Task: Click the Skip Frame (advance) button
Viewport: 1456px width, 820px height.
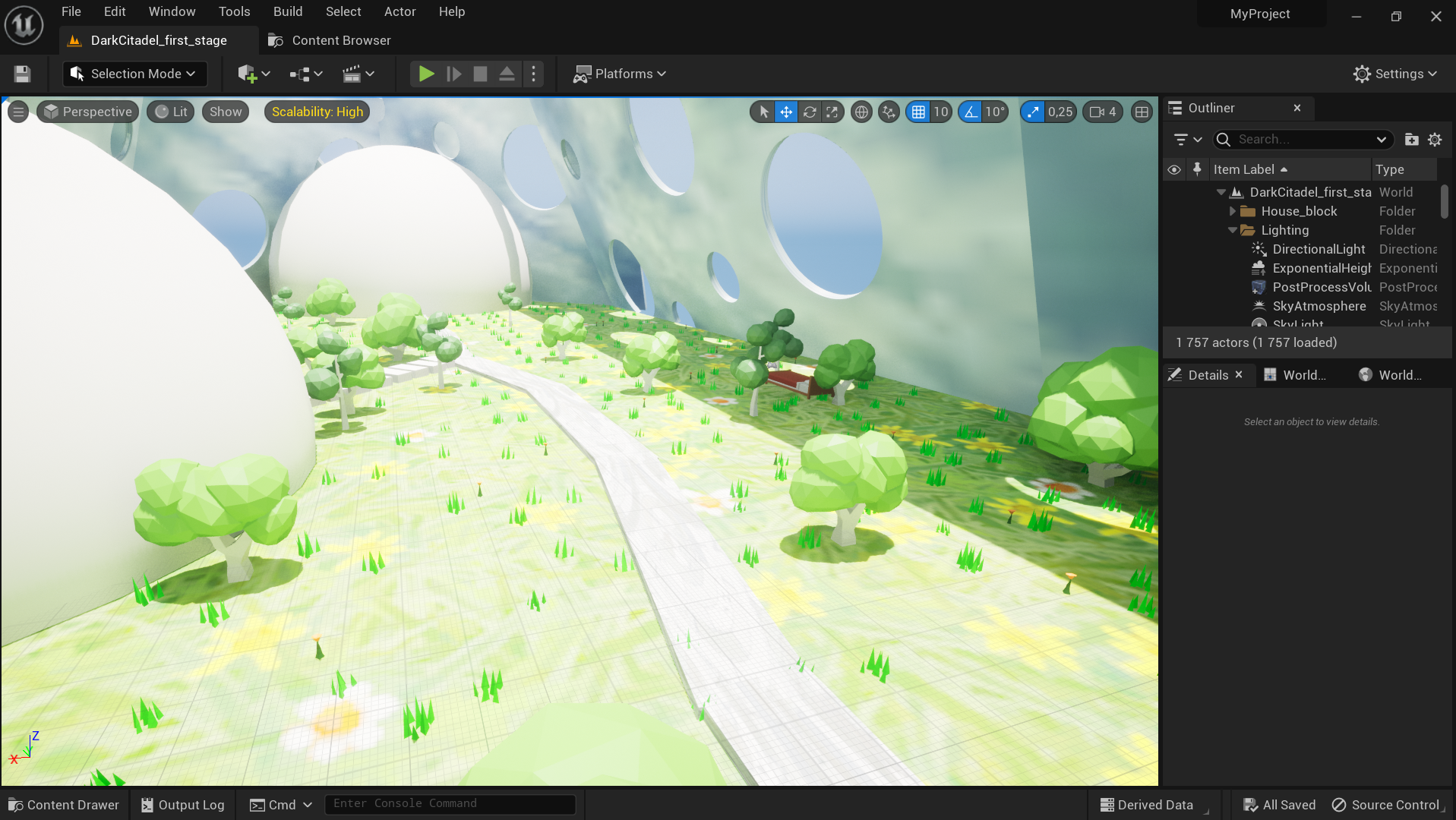Action: [453, 74]
